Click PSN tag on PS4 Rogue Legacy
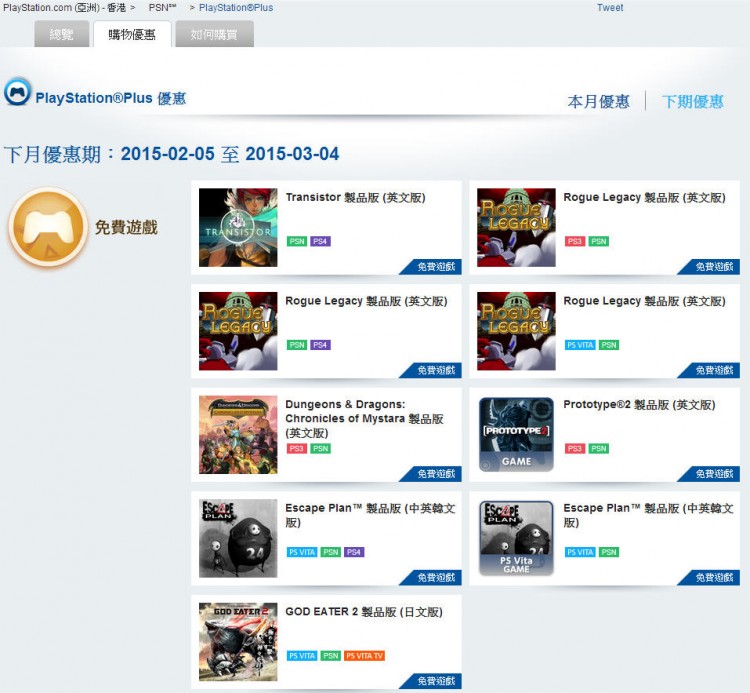 click(x=297, y=345)
